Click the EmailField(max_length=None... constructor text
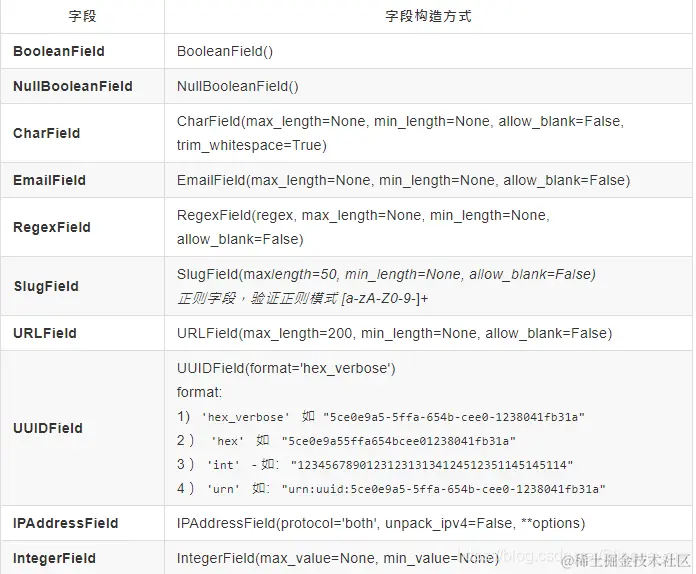 (403, 180)
